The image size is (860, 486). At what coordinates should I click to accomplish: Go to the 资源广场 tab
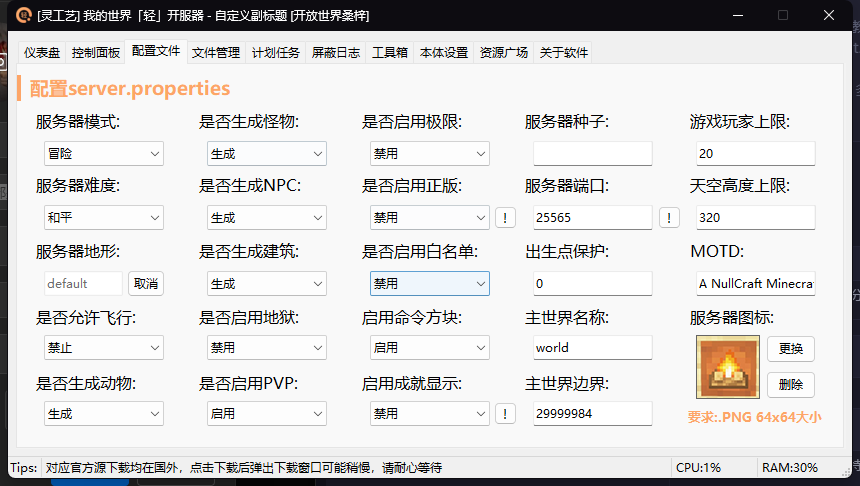pos(503,53)
